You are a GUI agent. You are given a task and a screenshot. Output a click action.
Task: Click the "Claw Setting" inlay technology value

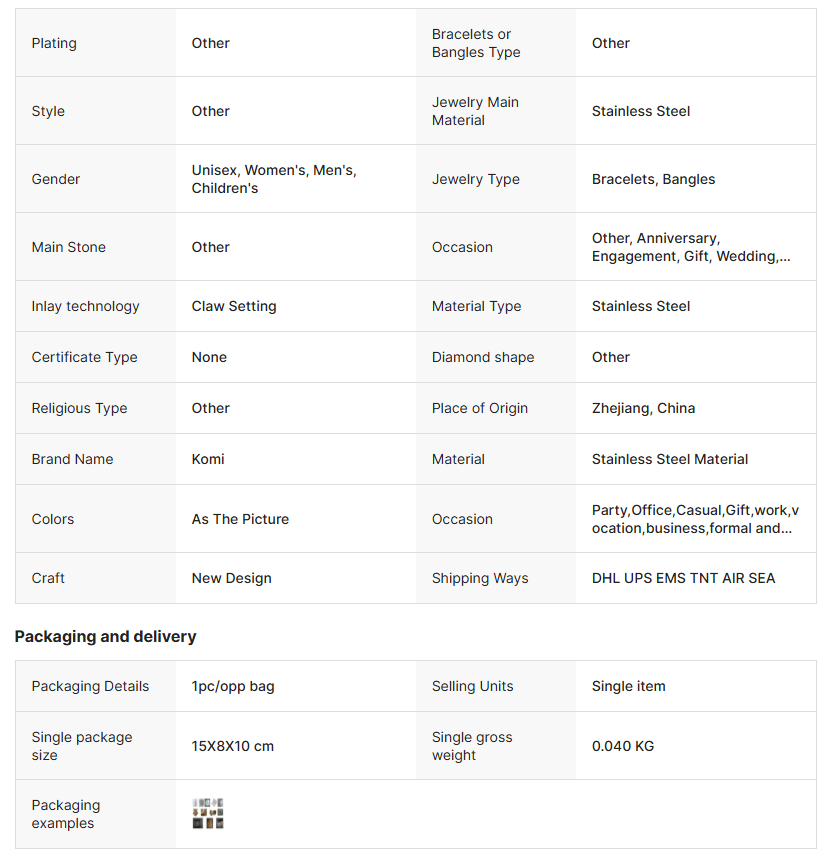[234, 307]
